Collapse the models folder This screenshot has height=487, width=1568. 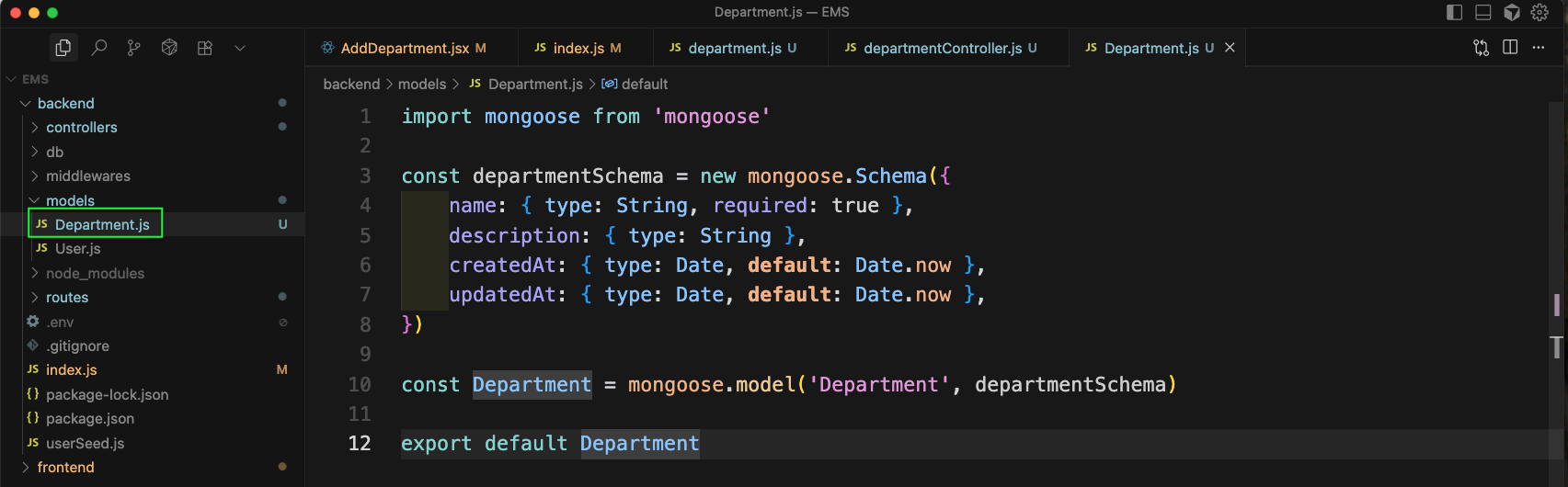click(70, 200)
